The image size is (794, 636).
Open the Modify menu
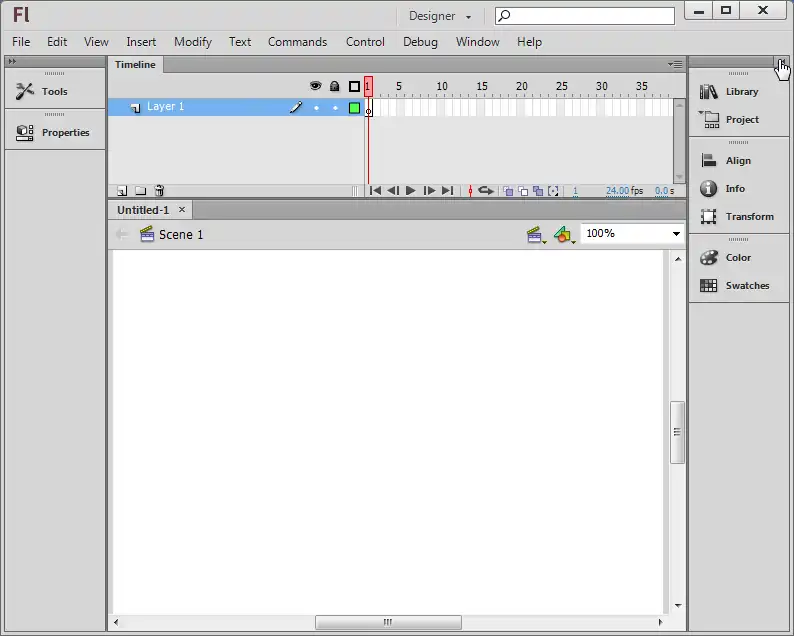(x=192, y=42)
